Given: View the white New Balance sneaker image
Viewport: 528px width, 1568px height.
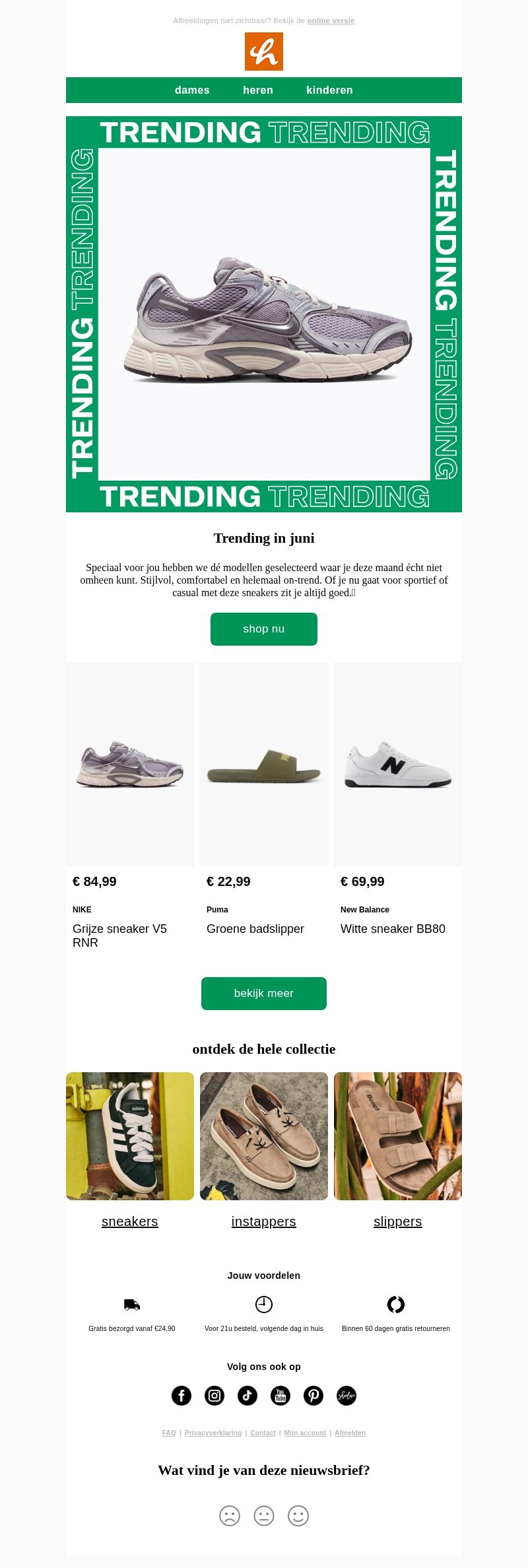Looking at the screenshot, I should (398, 765).
